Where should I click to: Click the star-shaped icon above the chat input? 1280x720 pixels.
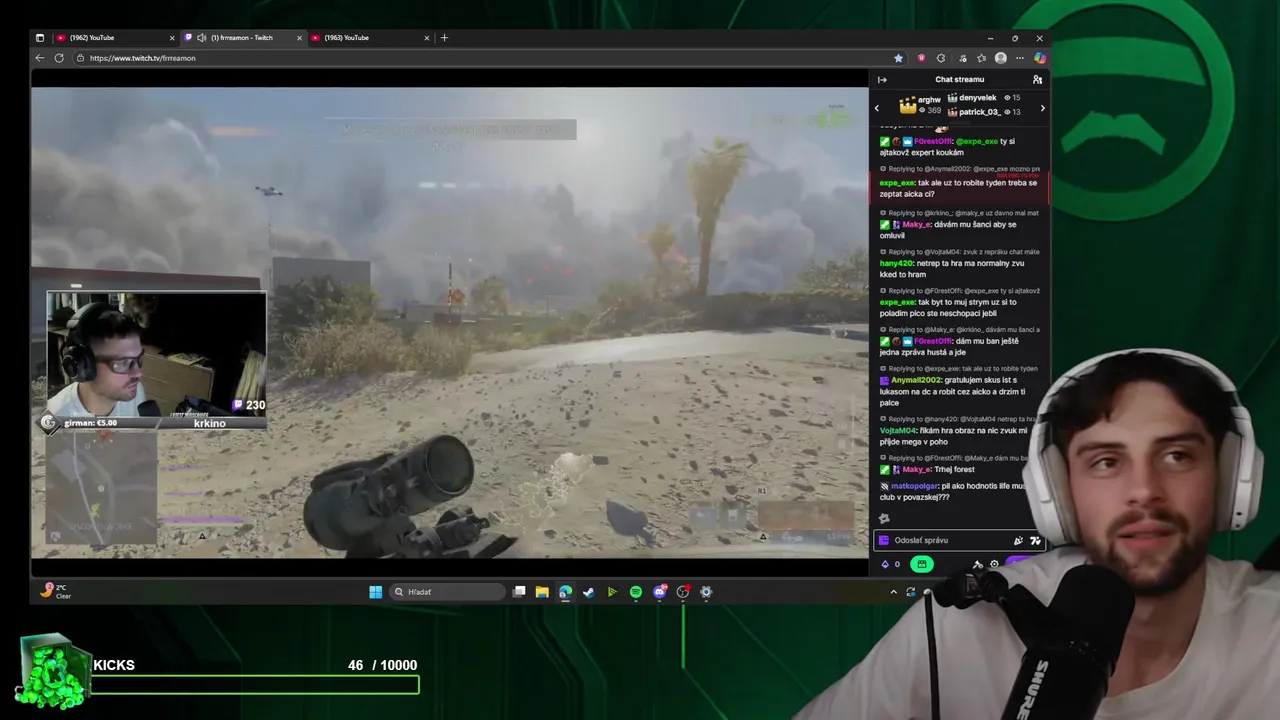click(883, 518)
